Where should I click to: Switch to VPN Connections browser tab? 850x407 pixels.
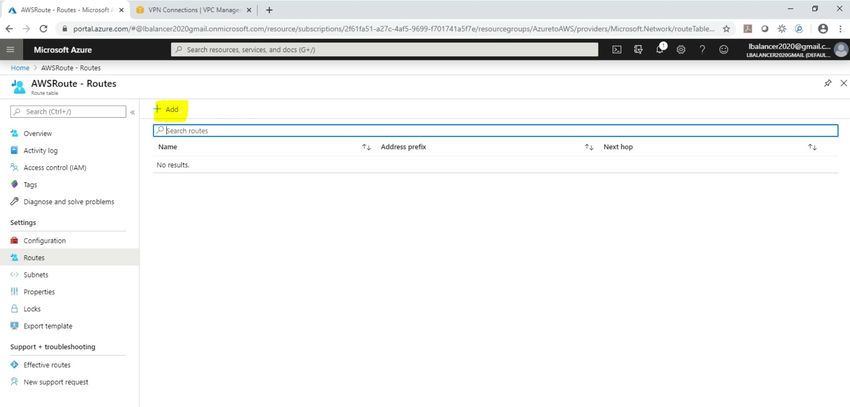click(x=192, y=10)
